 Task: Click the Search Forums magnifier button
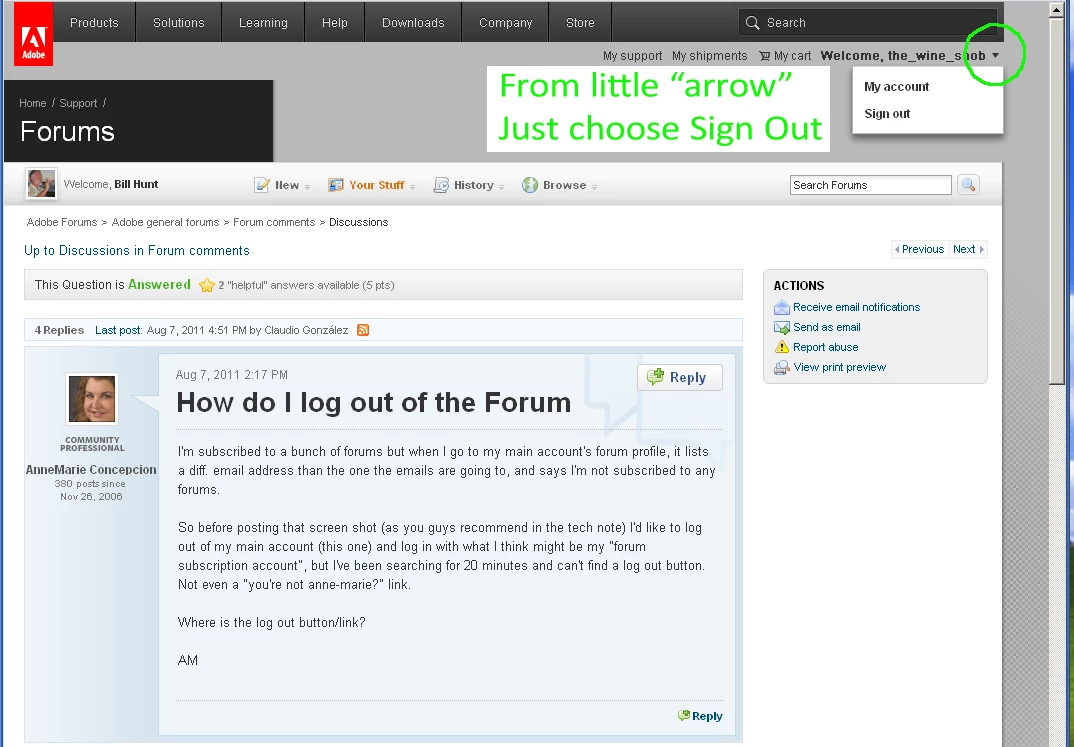(968, 185)
